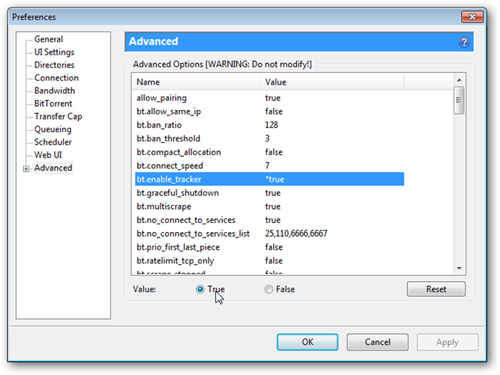Select the Scheduler tree item
Screen dimensions: 500x375
tap(53, 142)
